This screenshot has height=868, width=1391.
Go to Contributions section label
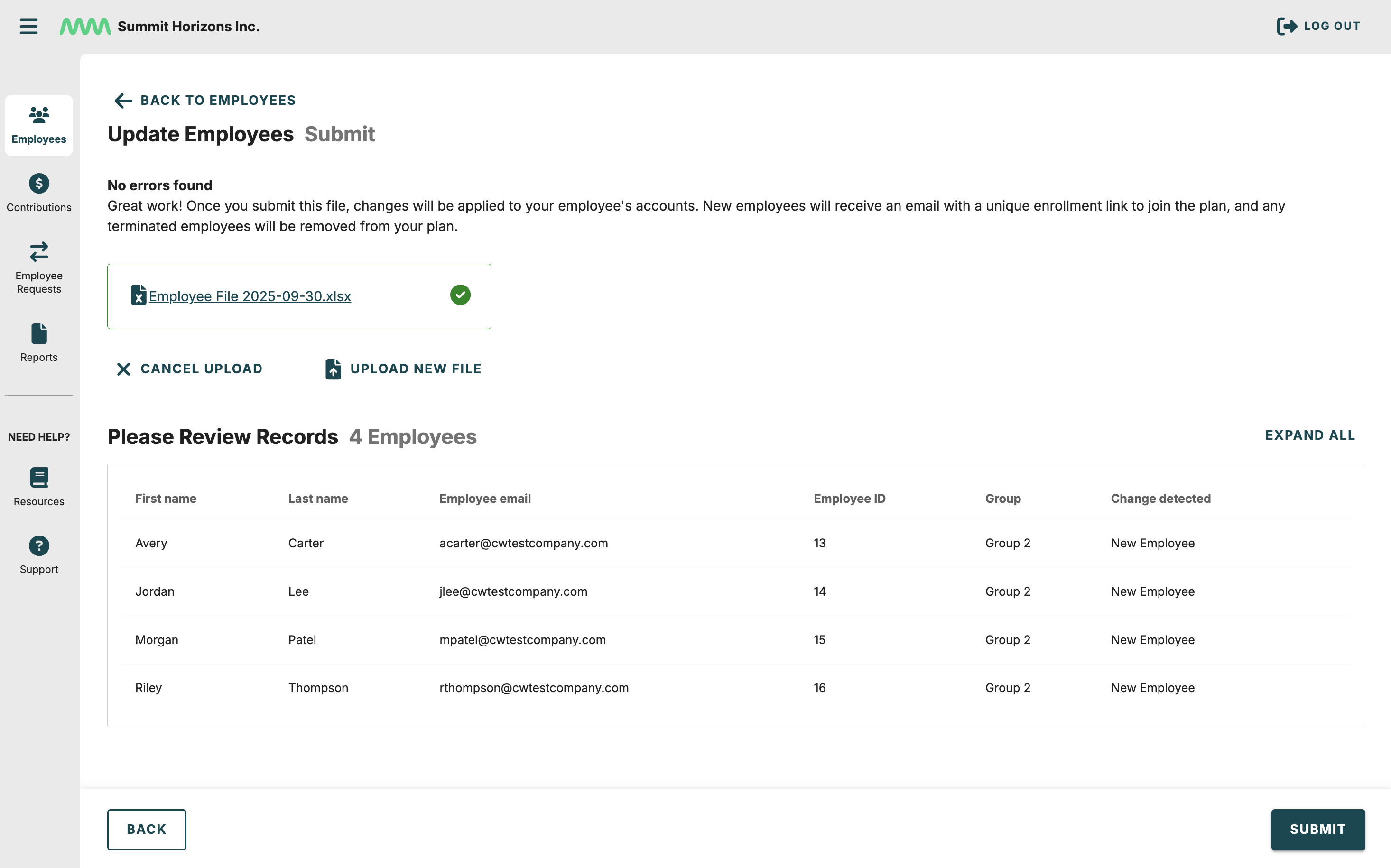tap(39, 208)
